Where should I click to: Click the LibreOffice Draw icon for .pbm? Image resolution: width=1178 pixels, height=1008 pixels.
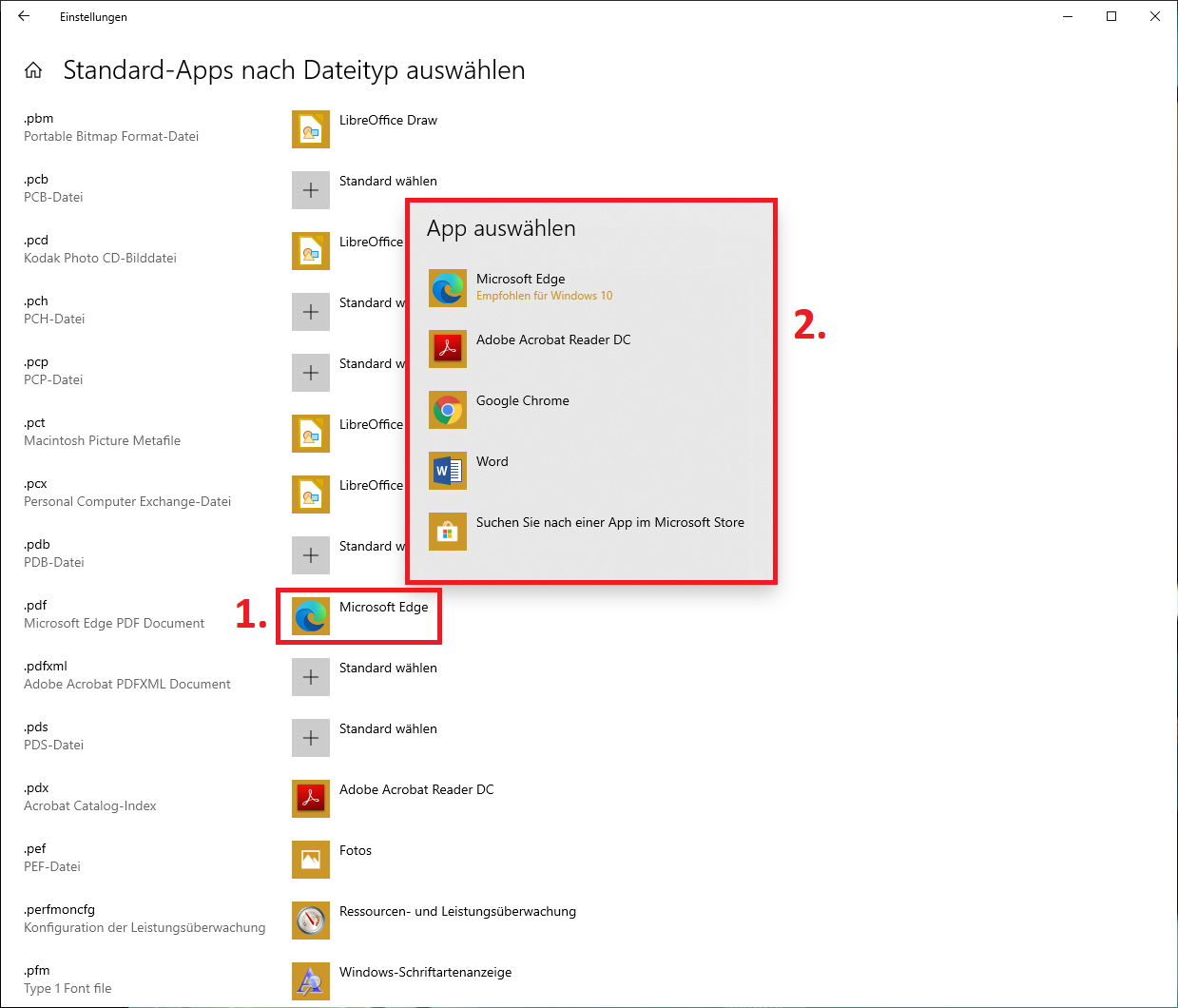tap(311, 129)
